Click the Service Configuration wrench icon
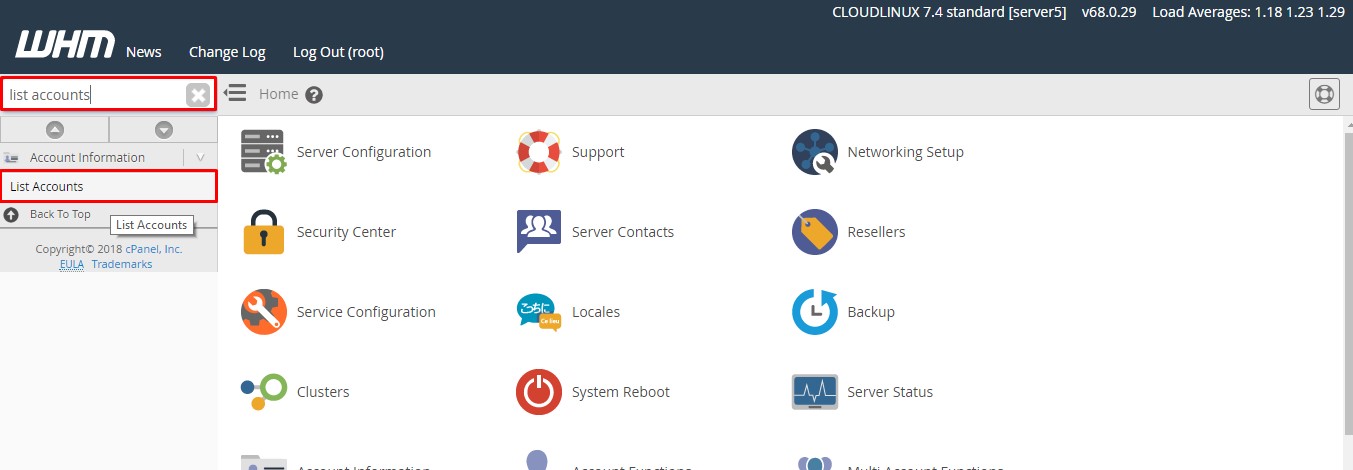1353x470 pixels. (x=264, y=312)
